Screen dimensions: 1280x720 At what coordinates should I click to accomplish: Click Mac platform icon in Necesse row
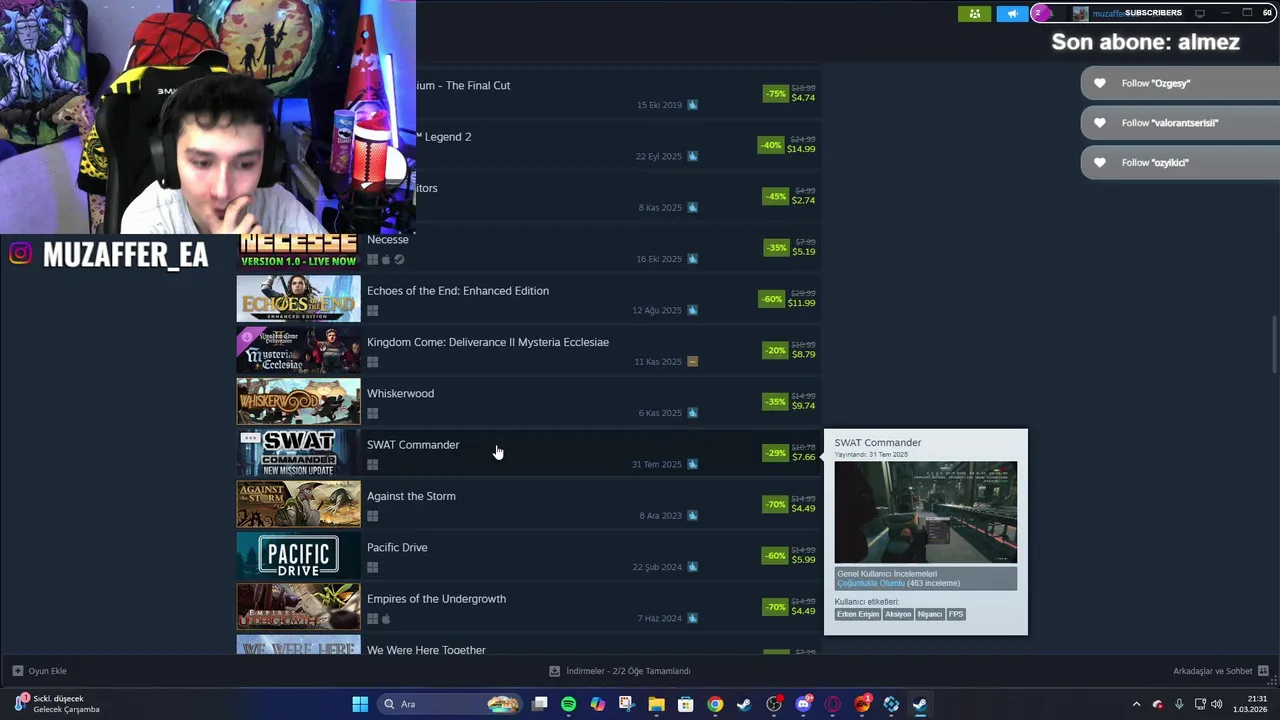coord(386,259)
